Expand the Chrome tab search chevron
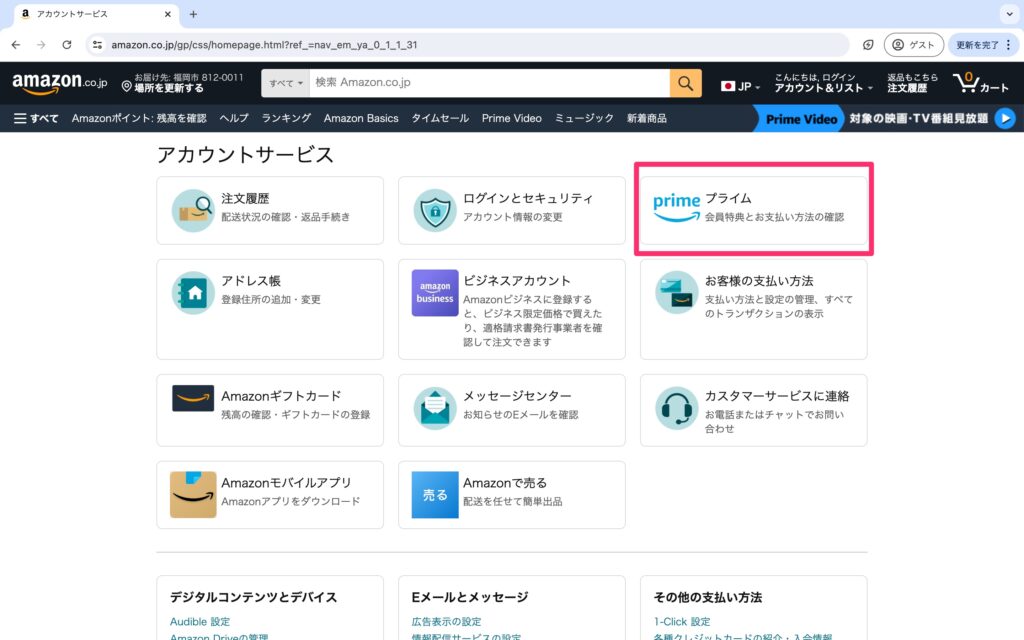Image resolution: width=1024 pixels, height=640 pixels. tap(1010, 14)
